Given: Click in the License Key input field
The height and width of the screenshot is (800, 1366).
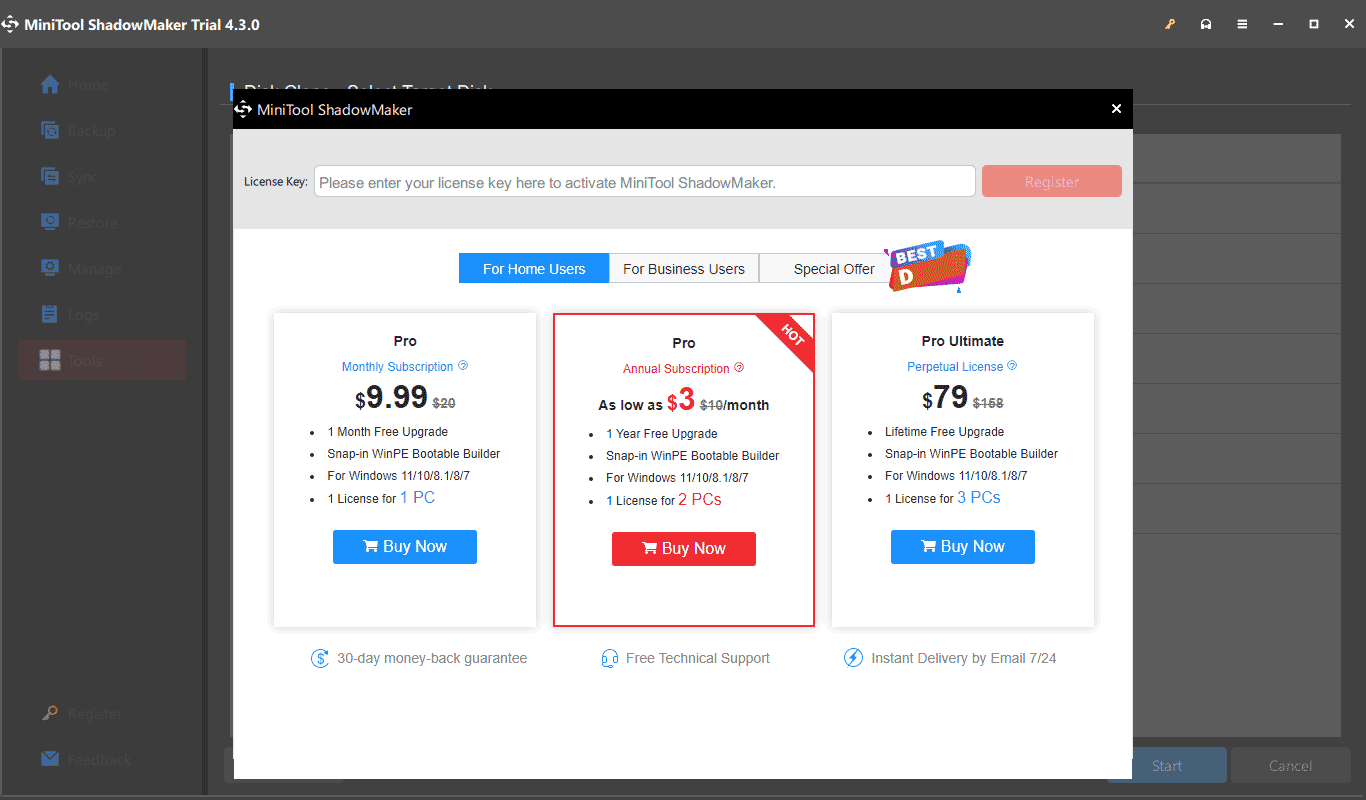Looking at the screenshot, I should coord(645,181).
